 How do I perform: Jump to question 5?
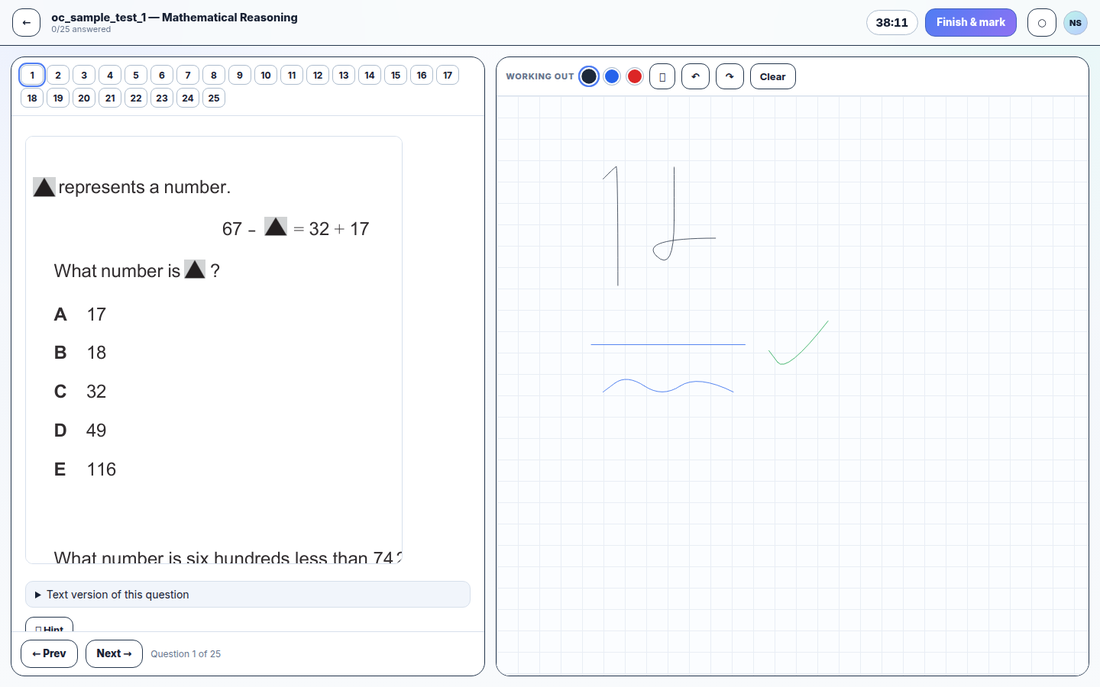[136, 75]
